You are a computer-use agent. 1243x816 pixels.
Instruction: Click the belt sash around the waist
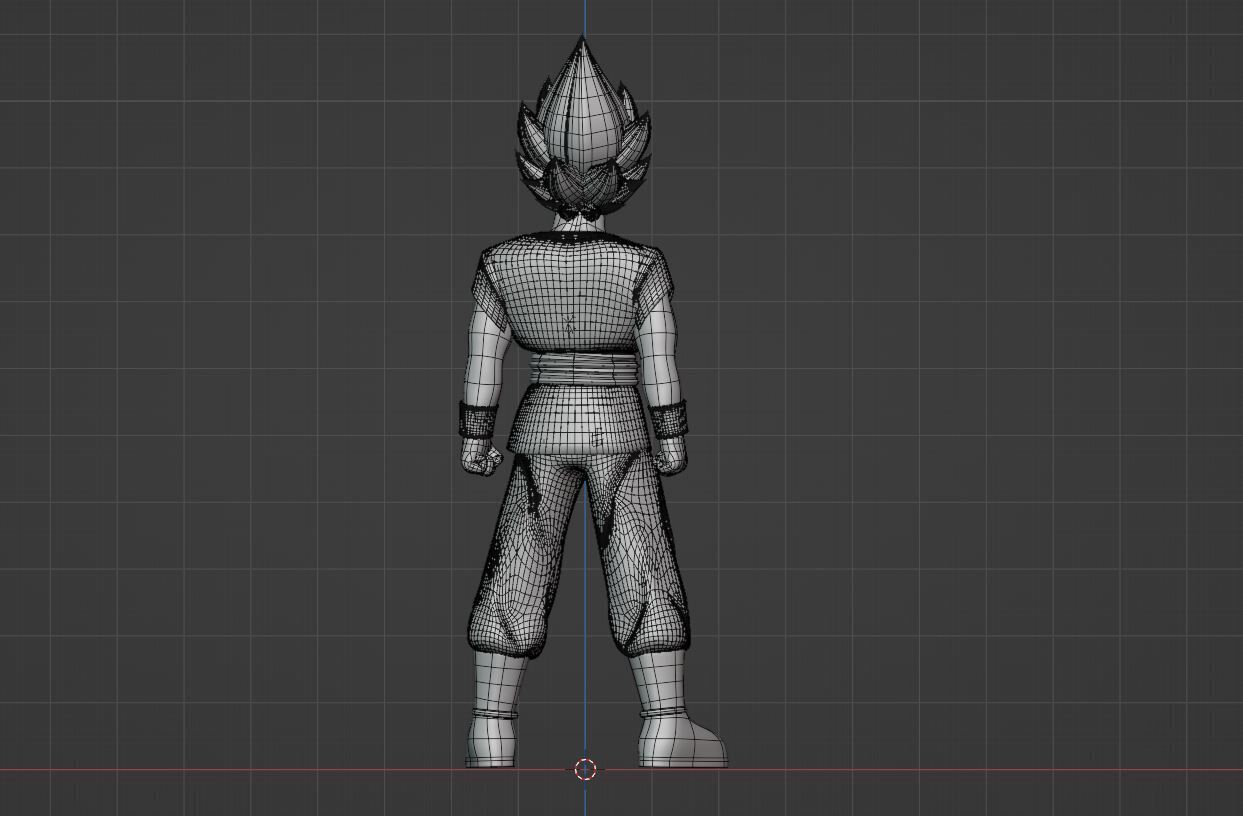click(582, 367)
